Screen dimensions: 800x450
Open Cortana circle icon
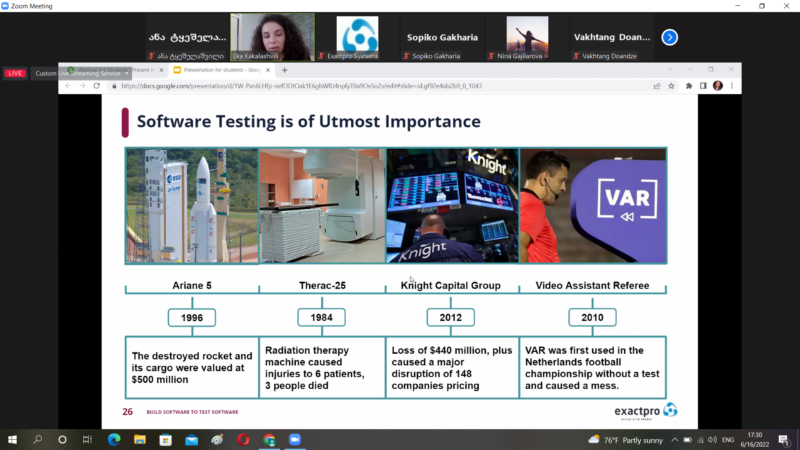click(x=62, y=439)
